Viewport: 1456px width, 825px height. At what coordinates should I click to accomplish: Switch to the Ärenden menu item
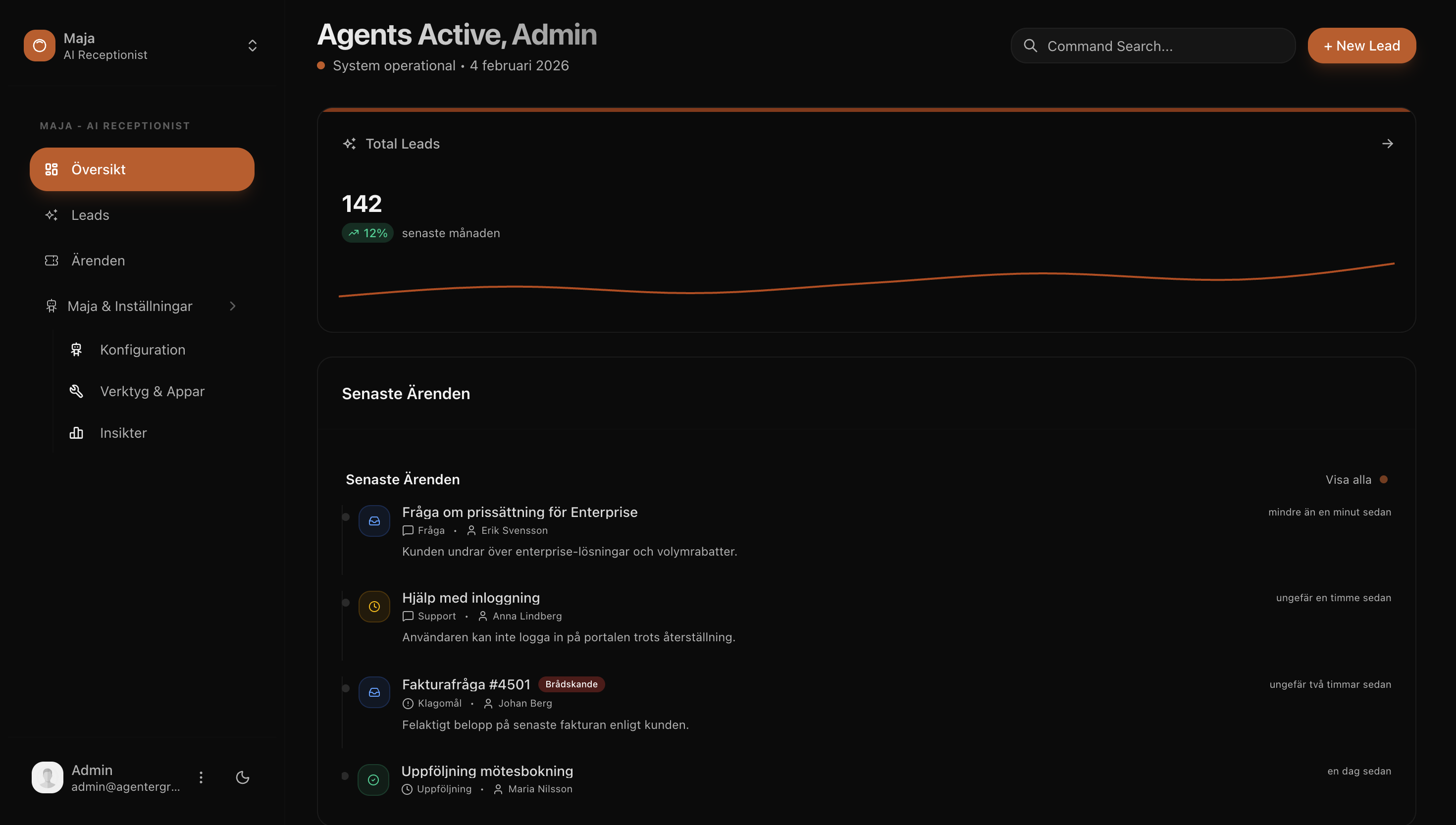pyautogui.click(x=99, y=260)
